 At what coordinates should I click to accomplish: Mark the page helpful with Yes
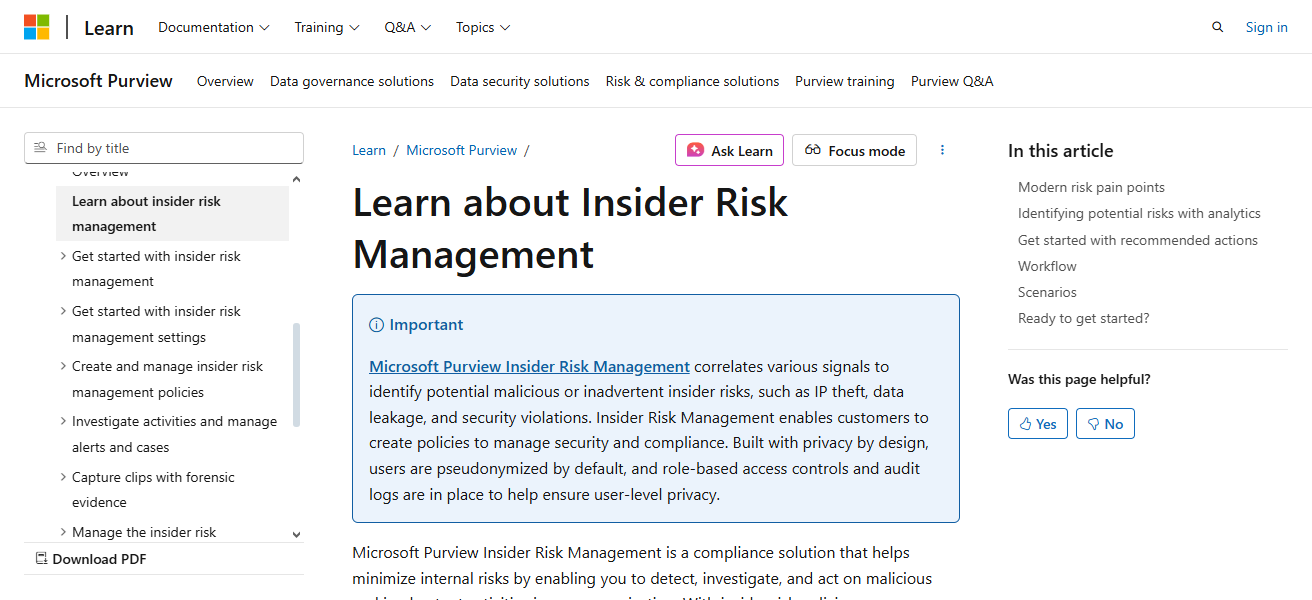pos(1037,423)
